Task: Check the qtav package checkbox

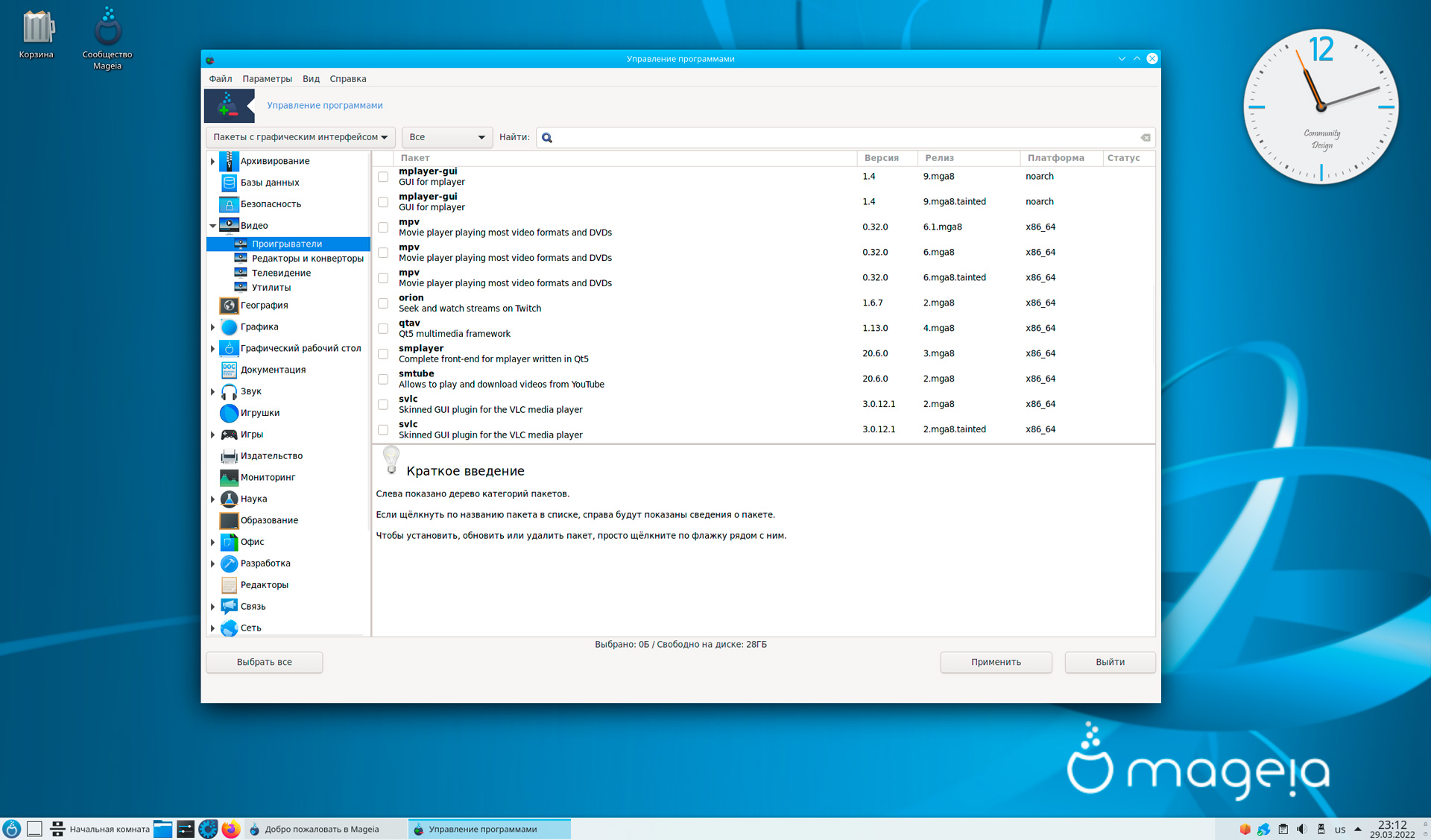Action: click(383, 329)
